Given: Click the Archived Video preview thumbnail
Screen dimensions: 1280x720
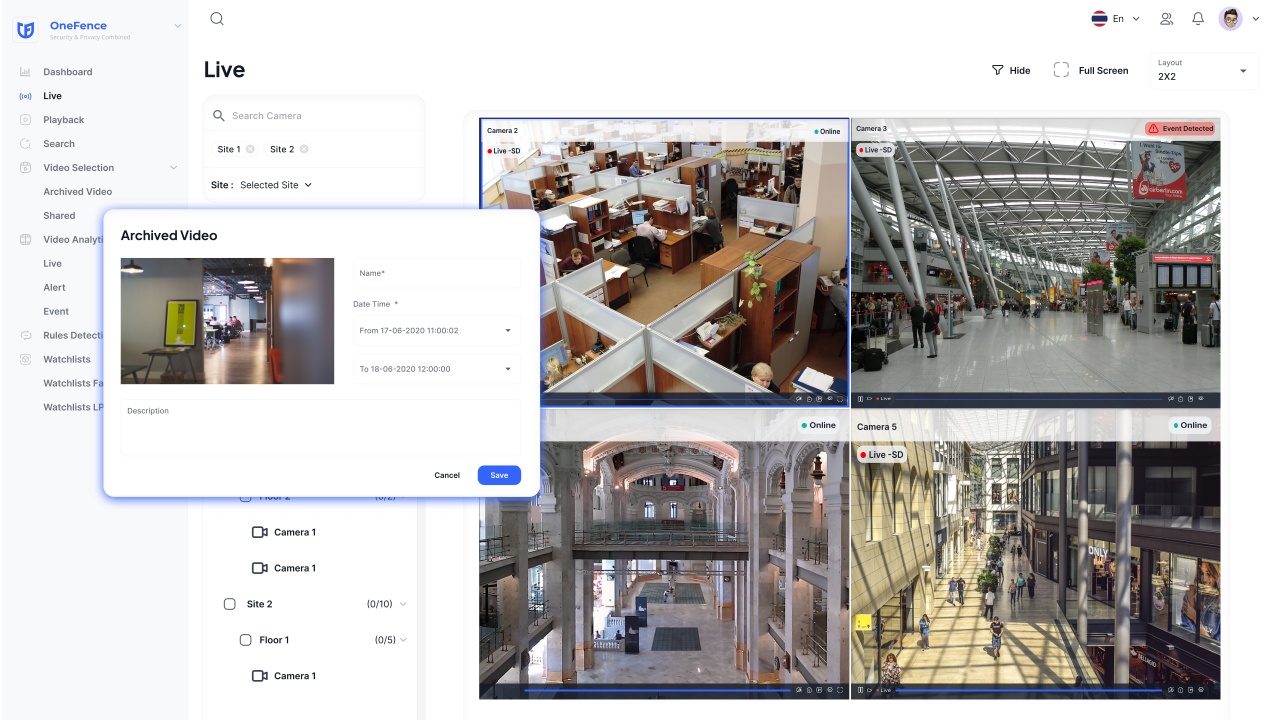Looking at the screenshot, I should (227, 321).
